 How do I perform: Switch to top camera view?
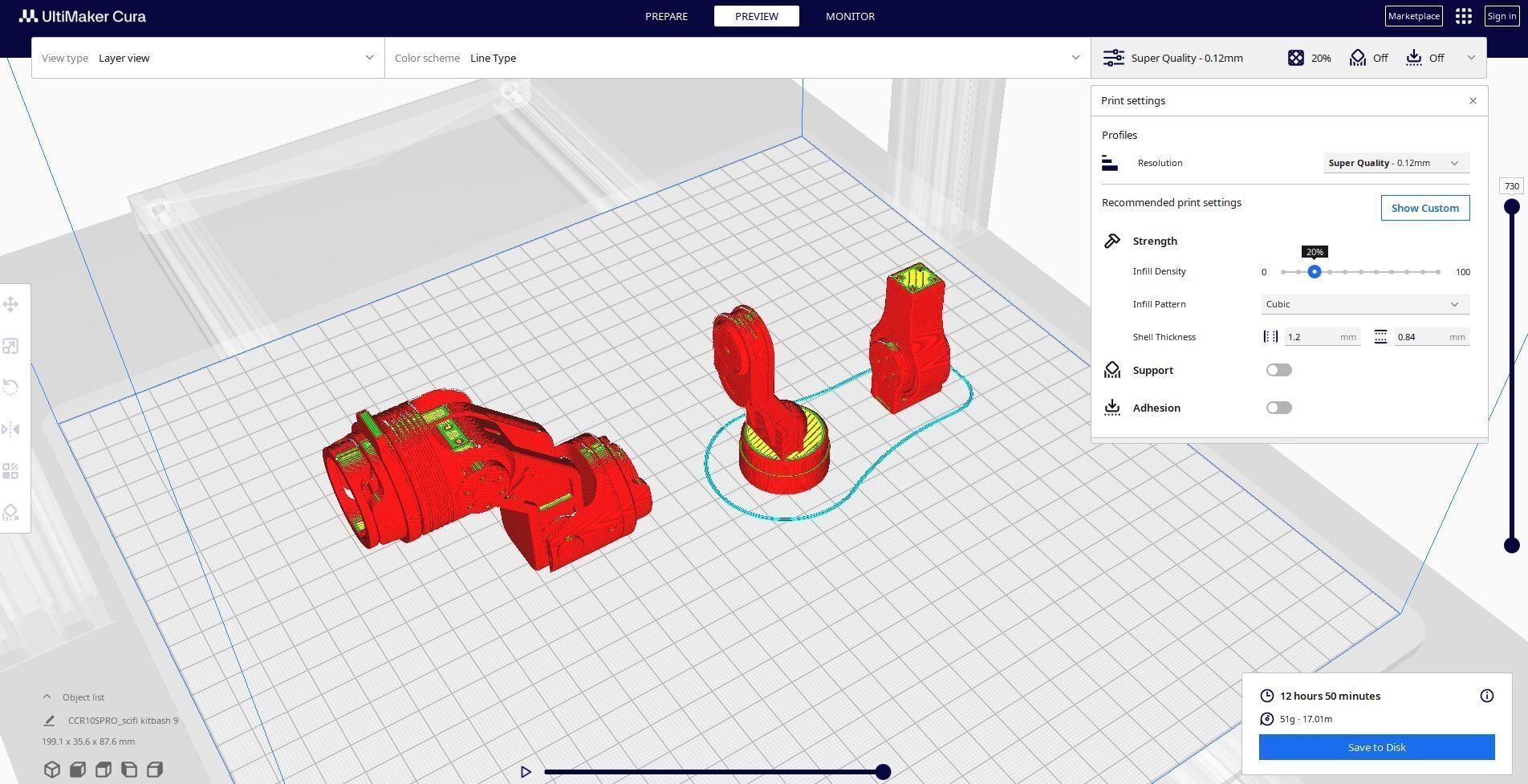point(104,770)
